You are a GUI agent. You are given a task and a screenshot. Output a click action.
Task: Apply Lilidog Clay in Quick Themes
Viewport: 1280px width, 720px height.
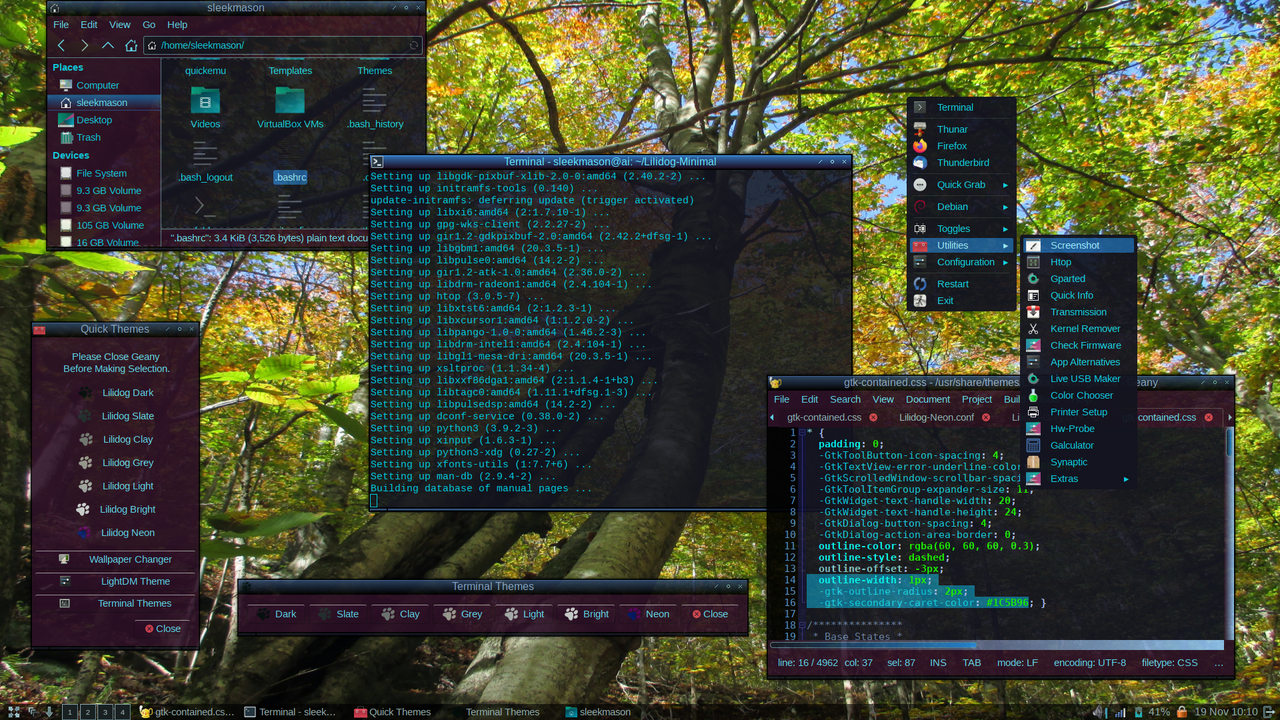[x=116, y=440]
